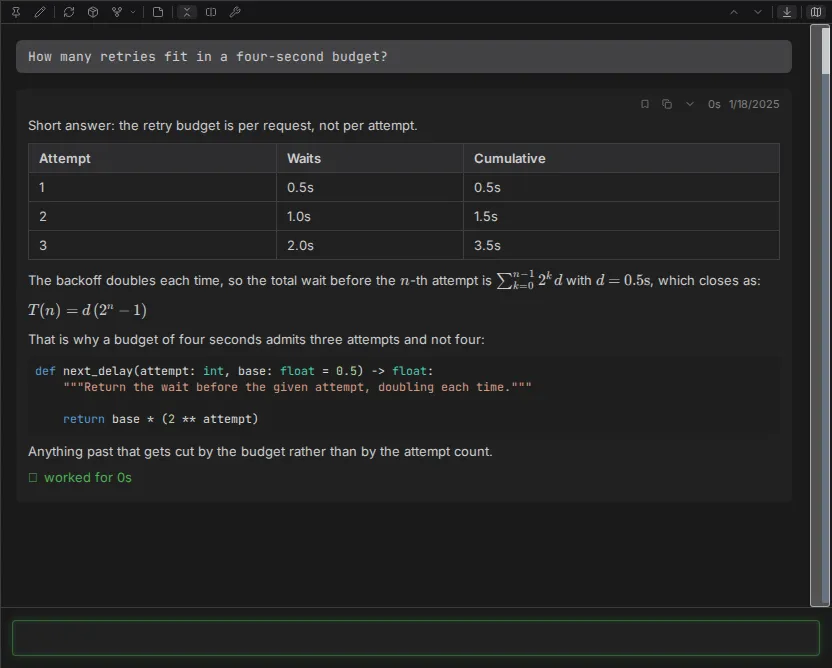Click the docstring line in the code block

pyautogui.click(x=297, y=387)
